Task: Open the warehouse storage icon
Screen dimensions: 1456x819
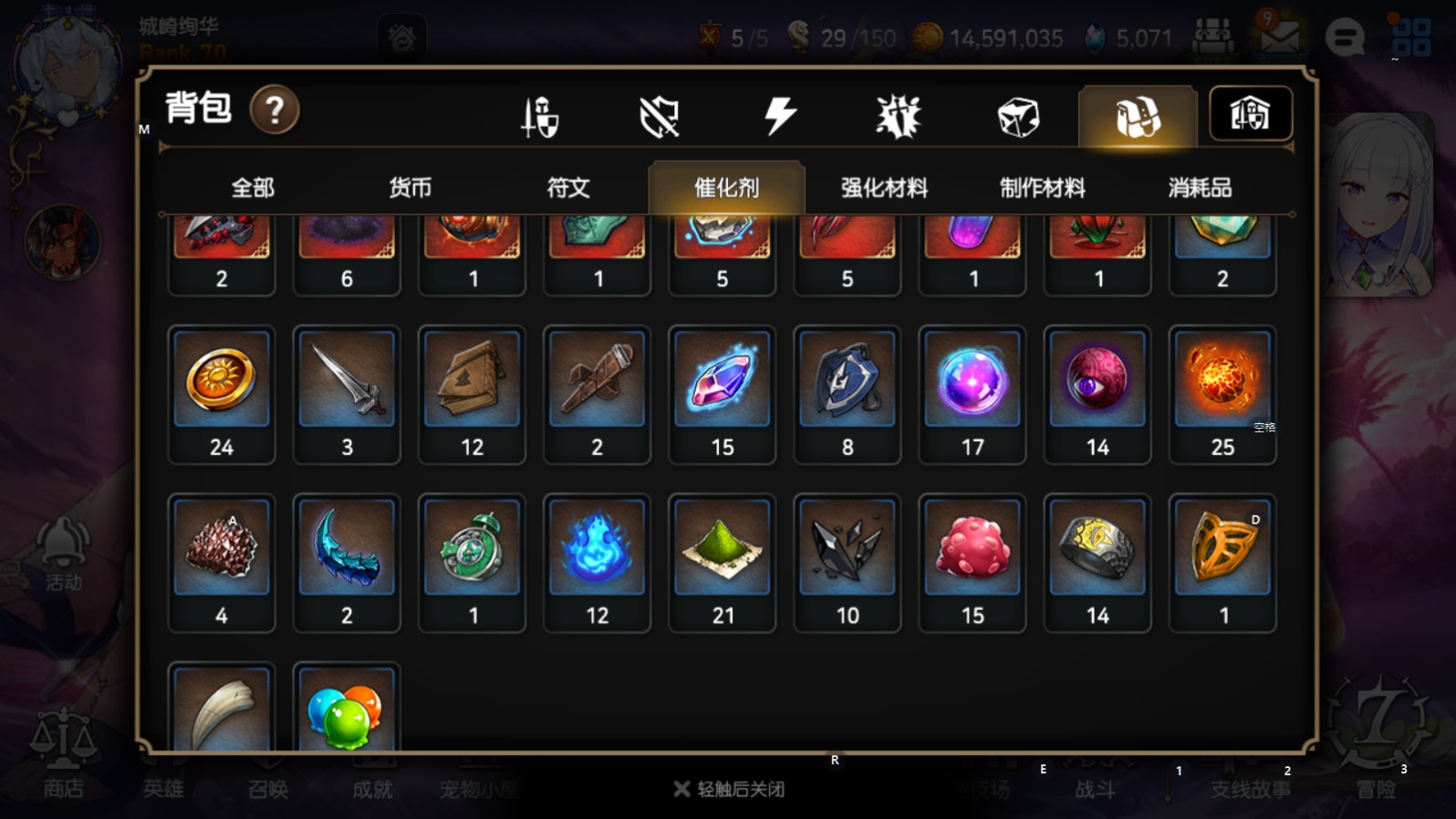Action: coord(1251,114)
